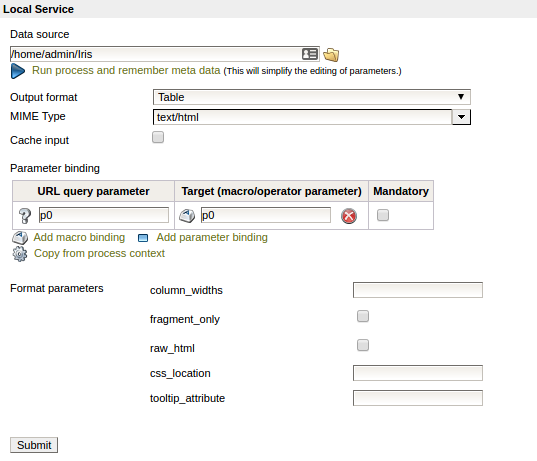Viewport: 537px width, 461px height.
Task: Open the Output format Table dropdown
Action: click(312, 97)
